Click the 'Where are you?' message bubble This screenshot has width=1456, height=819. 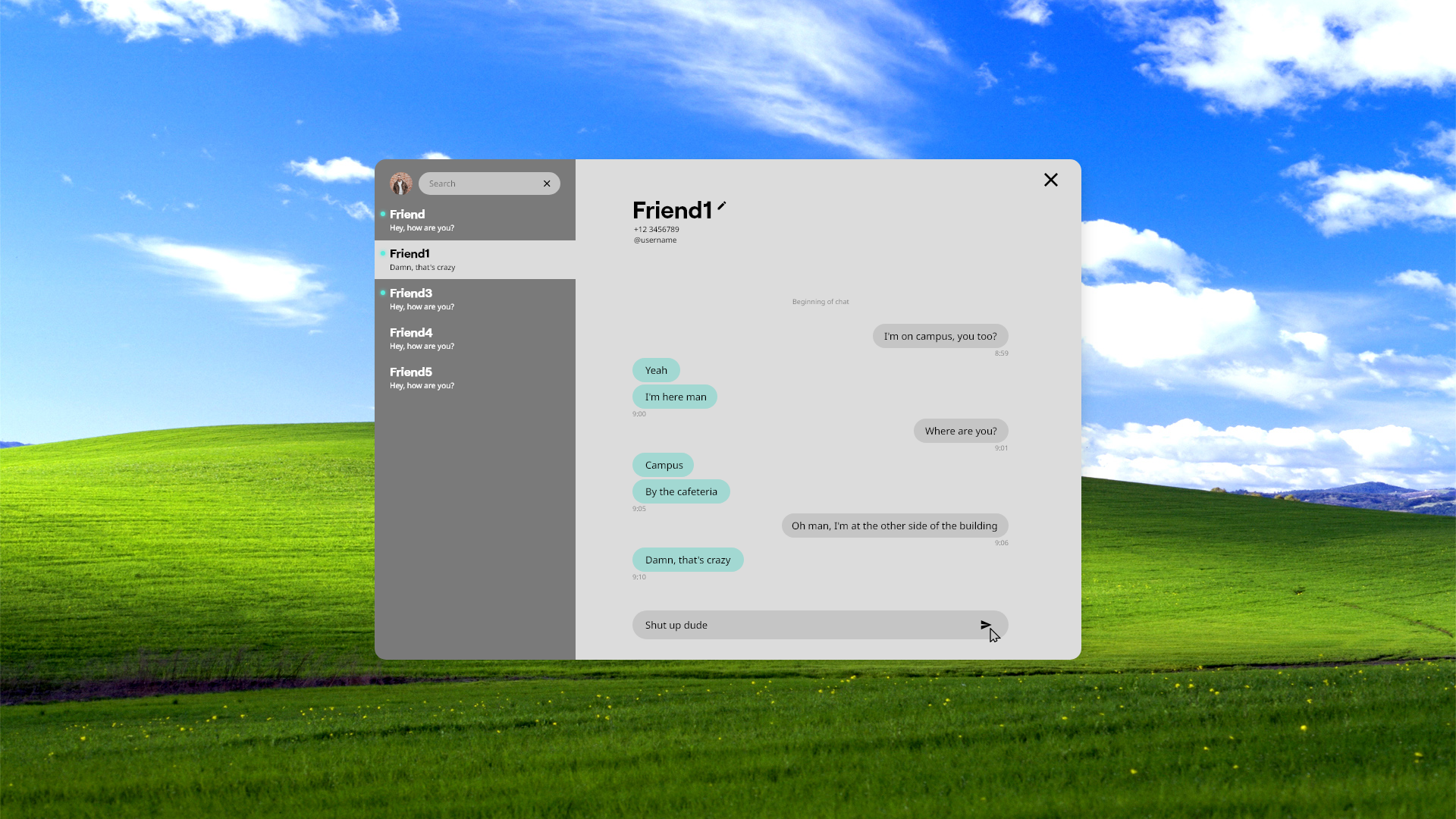pos(960,431)
